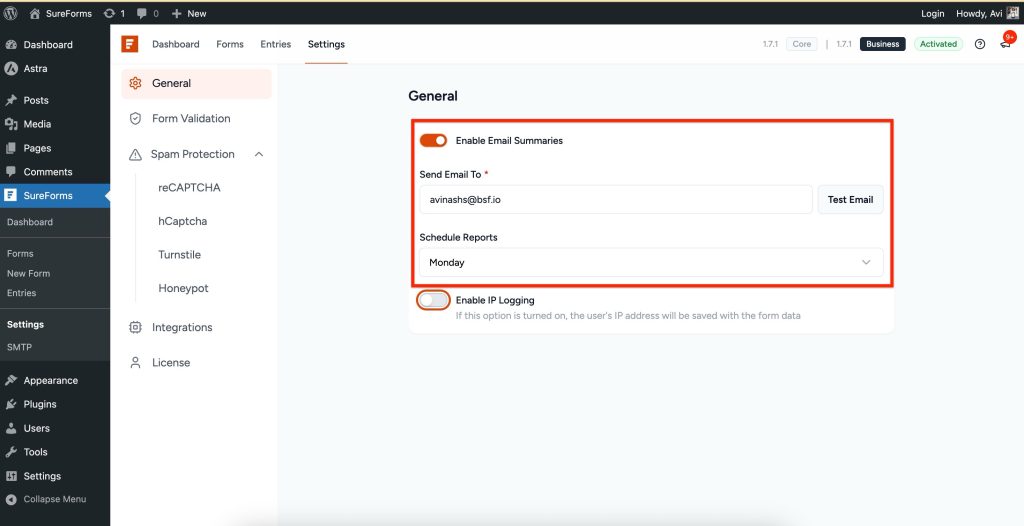Screen dimensions: 1024x526
Task: Open reCAPTCHA settings
Action: 189,188
